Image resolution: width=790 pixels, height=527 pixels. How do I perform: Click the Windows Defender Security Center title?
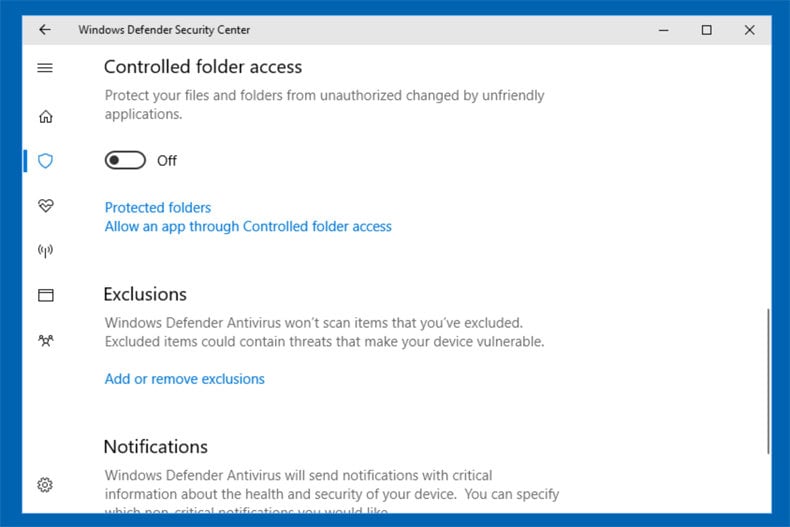[164, 30]
